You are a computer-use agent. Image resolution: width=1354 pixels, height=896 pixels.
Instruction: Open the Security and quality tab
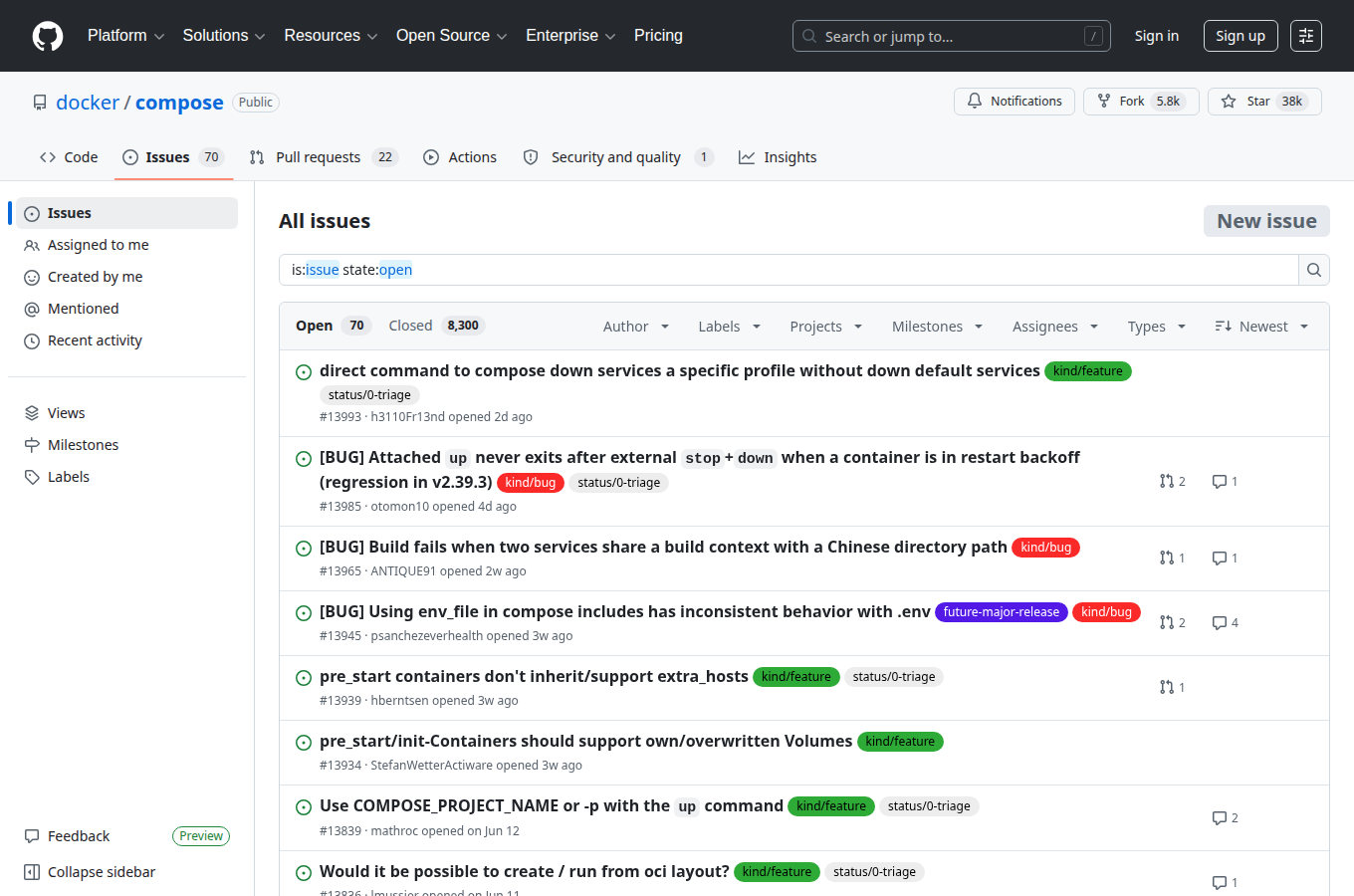click(618, 157)
